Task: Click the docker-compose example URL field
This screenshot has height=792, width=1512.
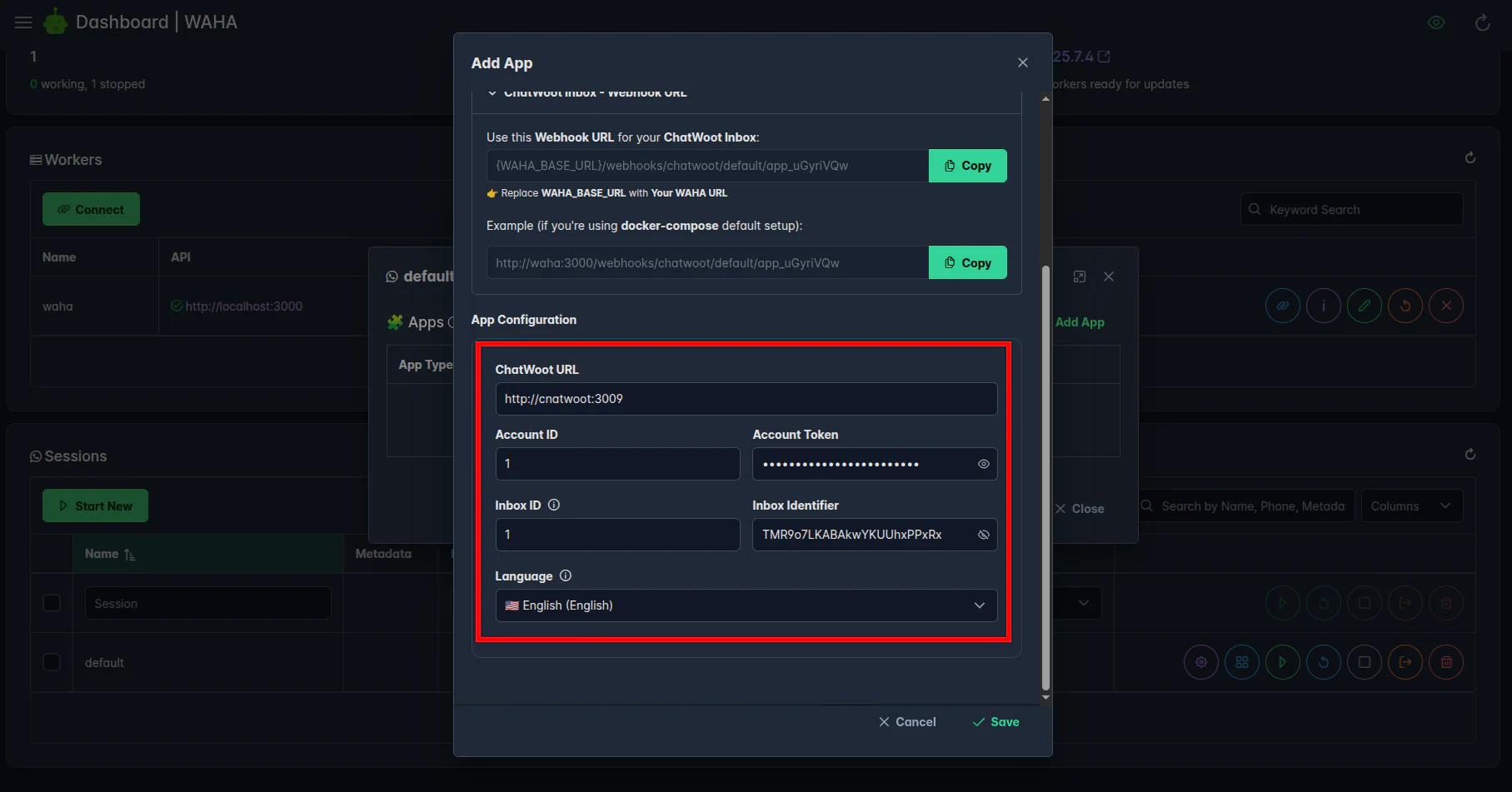Action: tap(708, 262)
